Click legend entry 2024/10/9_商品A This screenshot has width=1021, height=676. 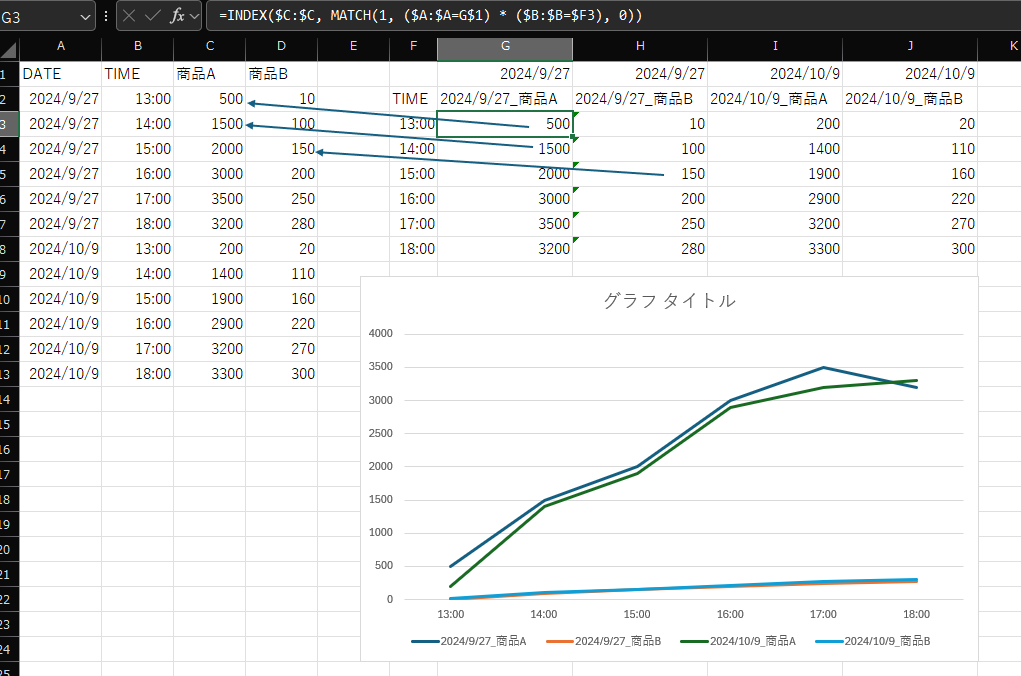pos(738,641)
